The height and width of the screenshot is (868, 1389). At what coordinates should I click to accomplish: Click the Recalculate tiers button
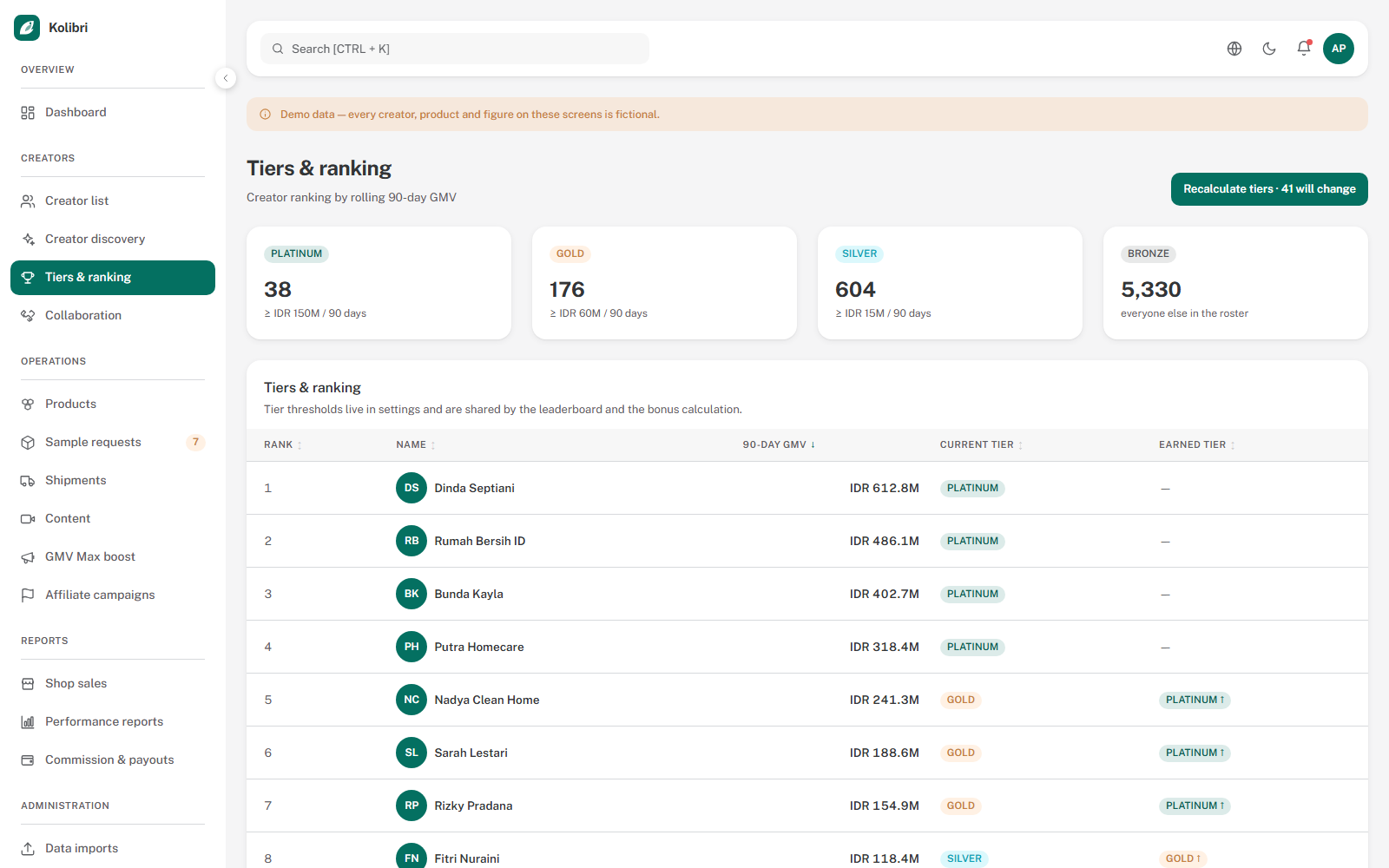1269,189
